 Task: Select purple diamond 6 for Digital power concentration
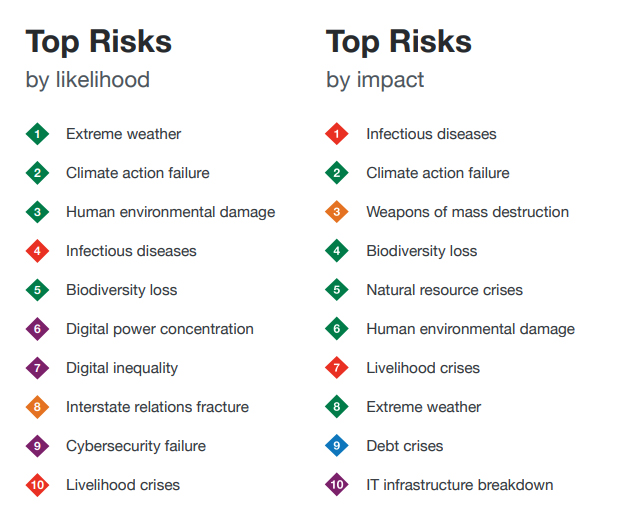(x=37, y=329)
